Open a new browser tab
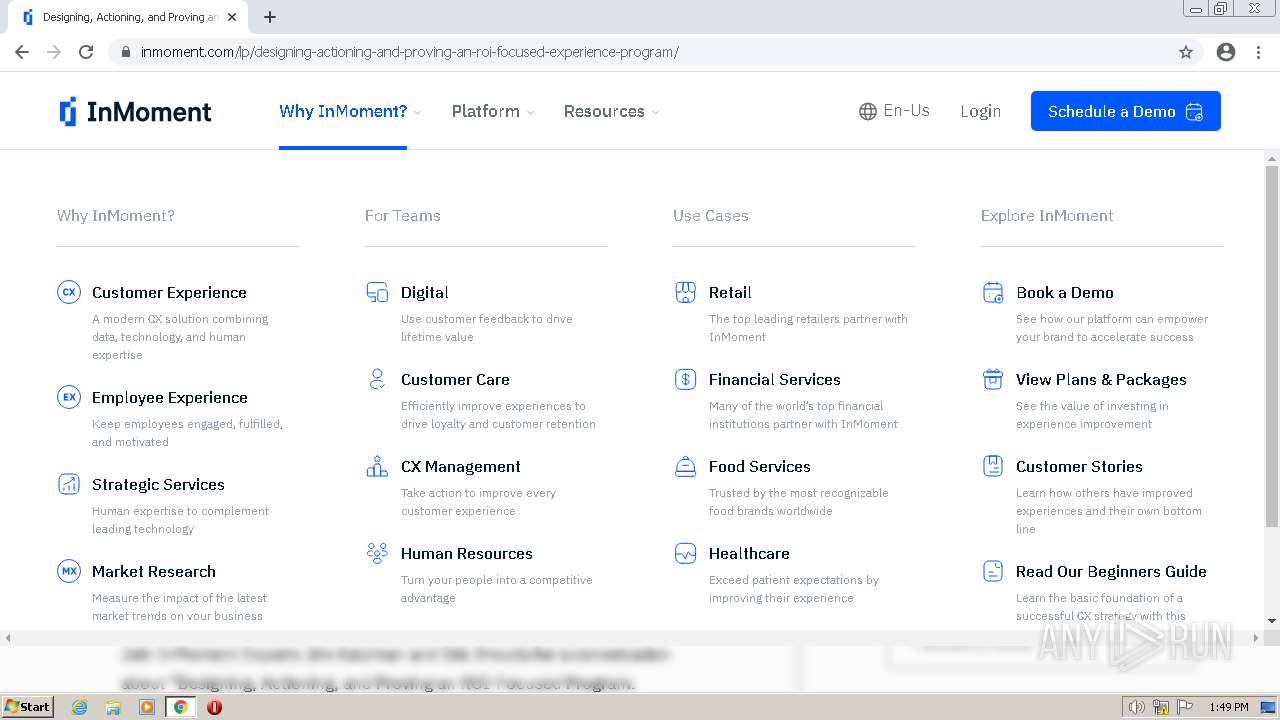Screen dimensions: 1280x720 [270, 17]
